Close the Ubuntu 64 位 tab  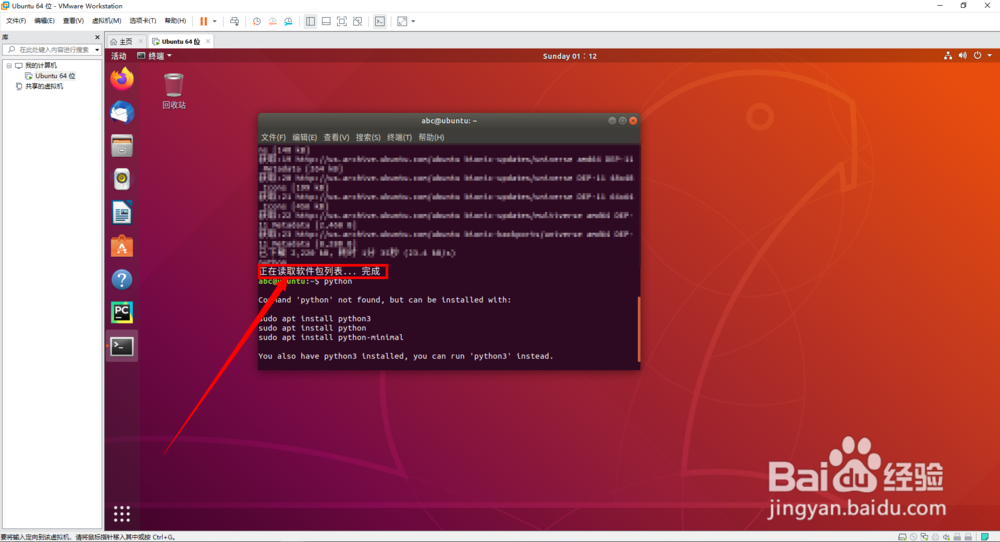point(208,41)
